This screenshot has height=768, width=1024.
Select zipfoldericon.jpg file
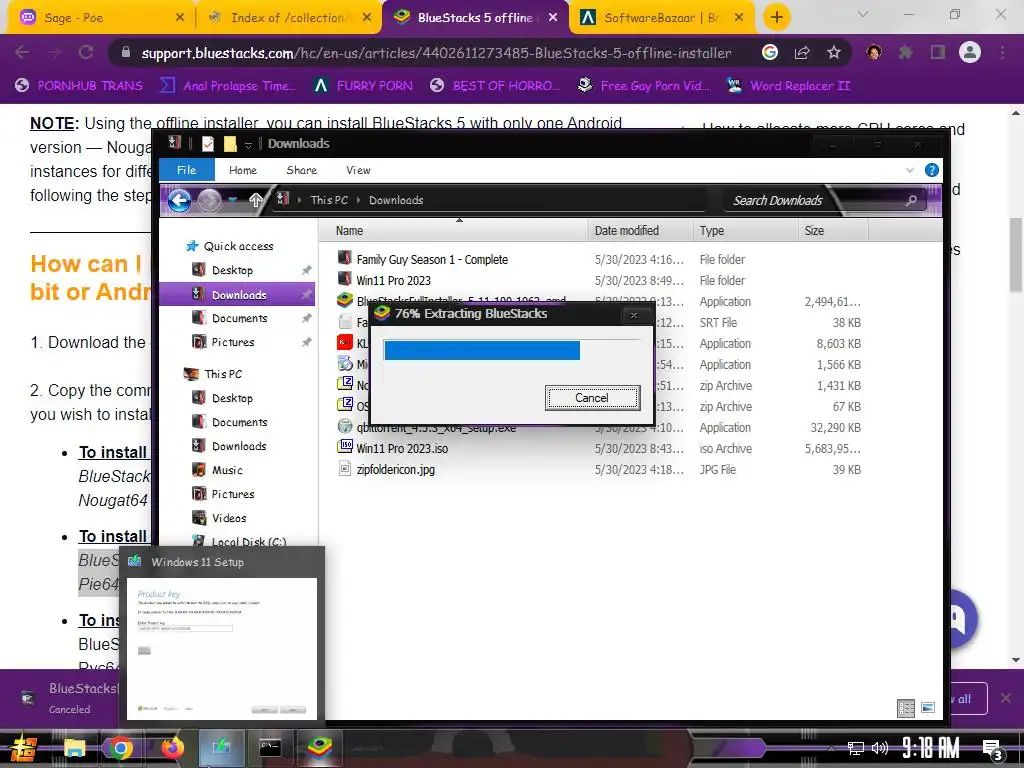395,470
